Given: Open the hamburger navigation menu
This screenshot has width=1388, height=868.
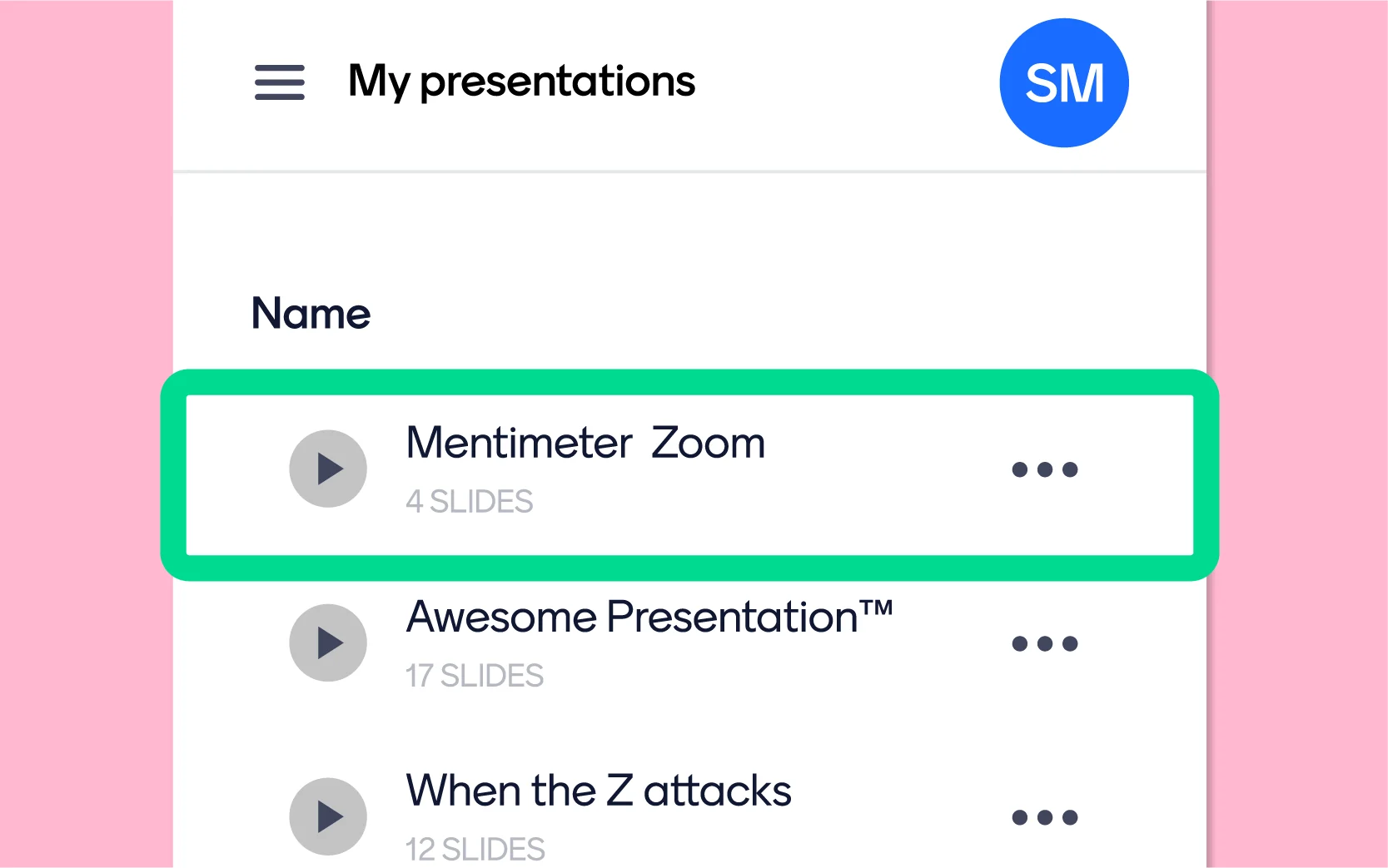Looking at the screenshot, I should coord(279,83).
